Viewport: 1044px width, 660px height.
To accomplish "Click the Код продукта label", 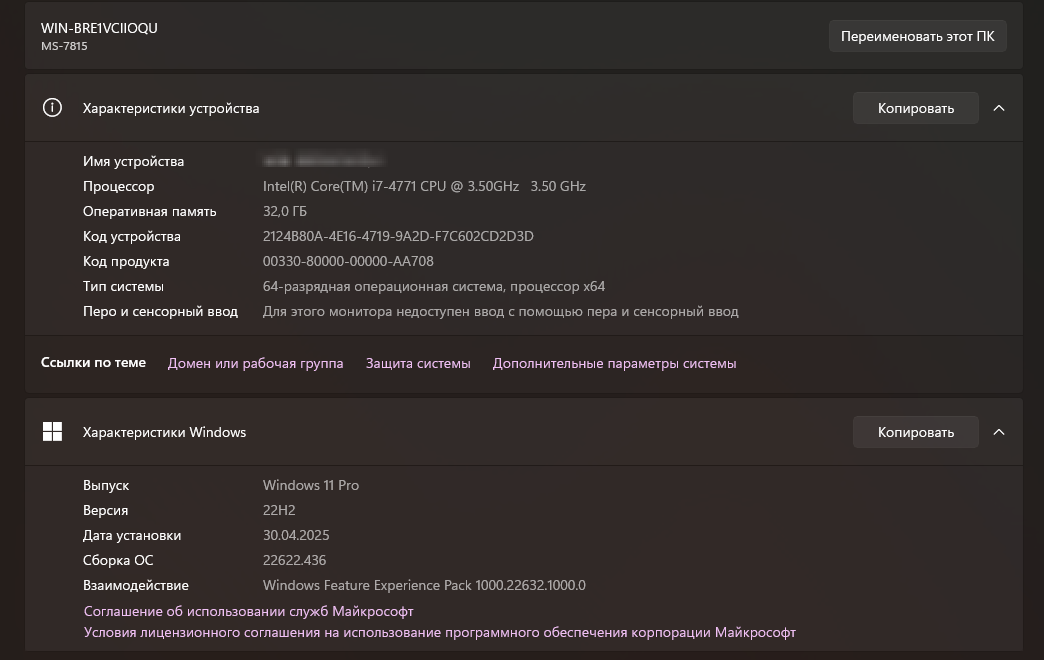I will point(126,261).
